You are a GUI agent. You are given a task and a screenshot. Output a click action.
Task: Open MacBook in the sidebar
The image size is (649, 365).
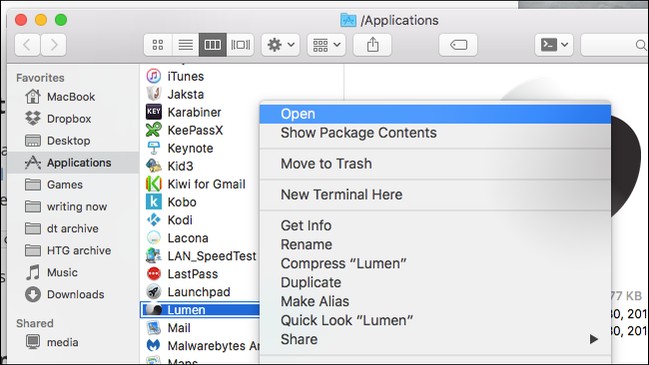click(x=73, y=97)
